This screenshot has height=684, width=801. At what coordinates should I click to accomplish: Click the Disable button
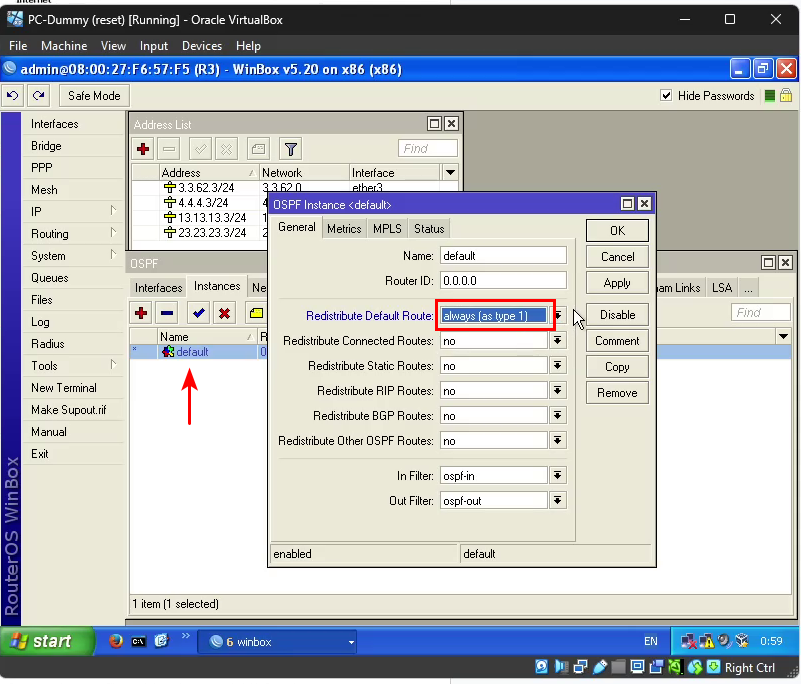click(617, 315)
